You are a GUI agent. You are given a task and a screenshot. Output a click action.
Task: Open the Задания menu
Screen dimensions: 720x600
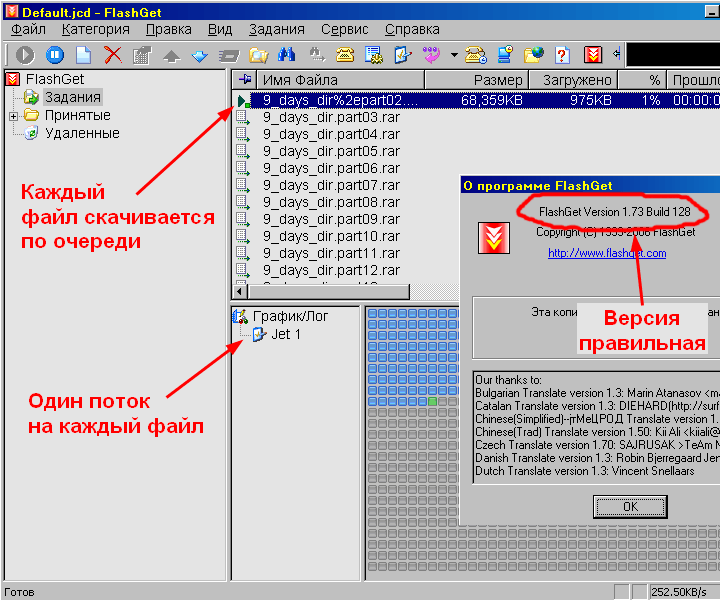pyautogui.click(x=276, y=29)
